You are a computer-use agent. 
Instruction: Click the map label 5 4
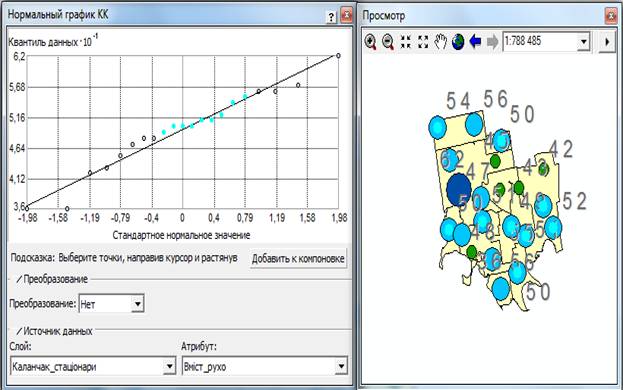pos(458,101)
